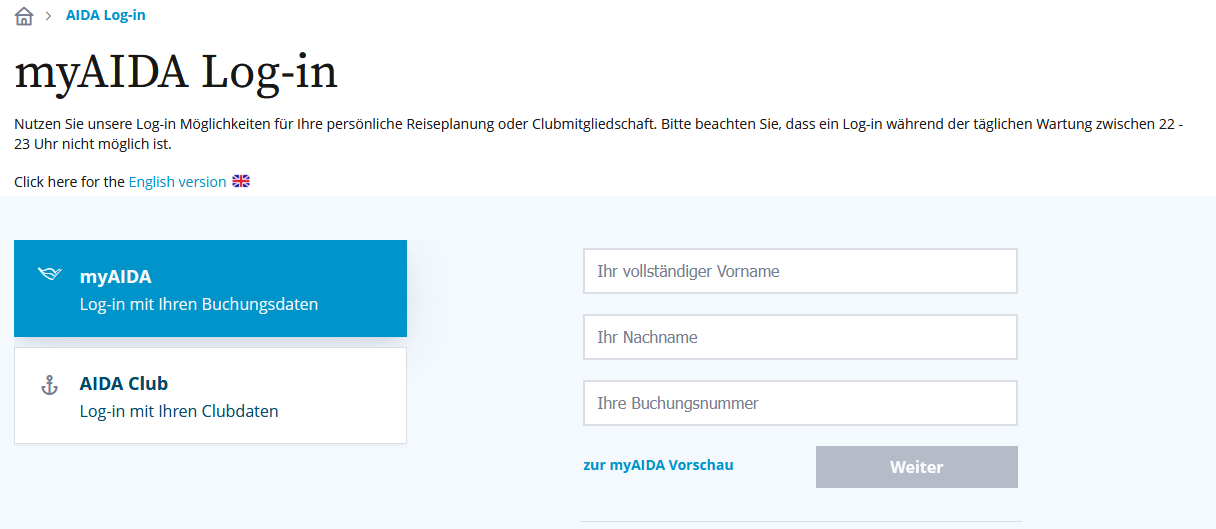Viewport: 1216px width, 529px height.
Task: Click the 'Click here for the' text
Action: tap(70, 182)
